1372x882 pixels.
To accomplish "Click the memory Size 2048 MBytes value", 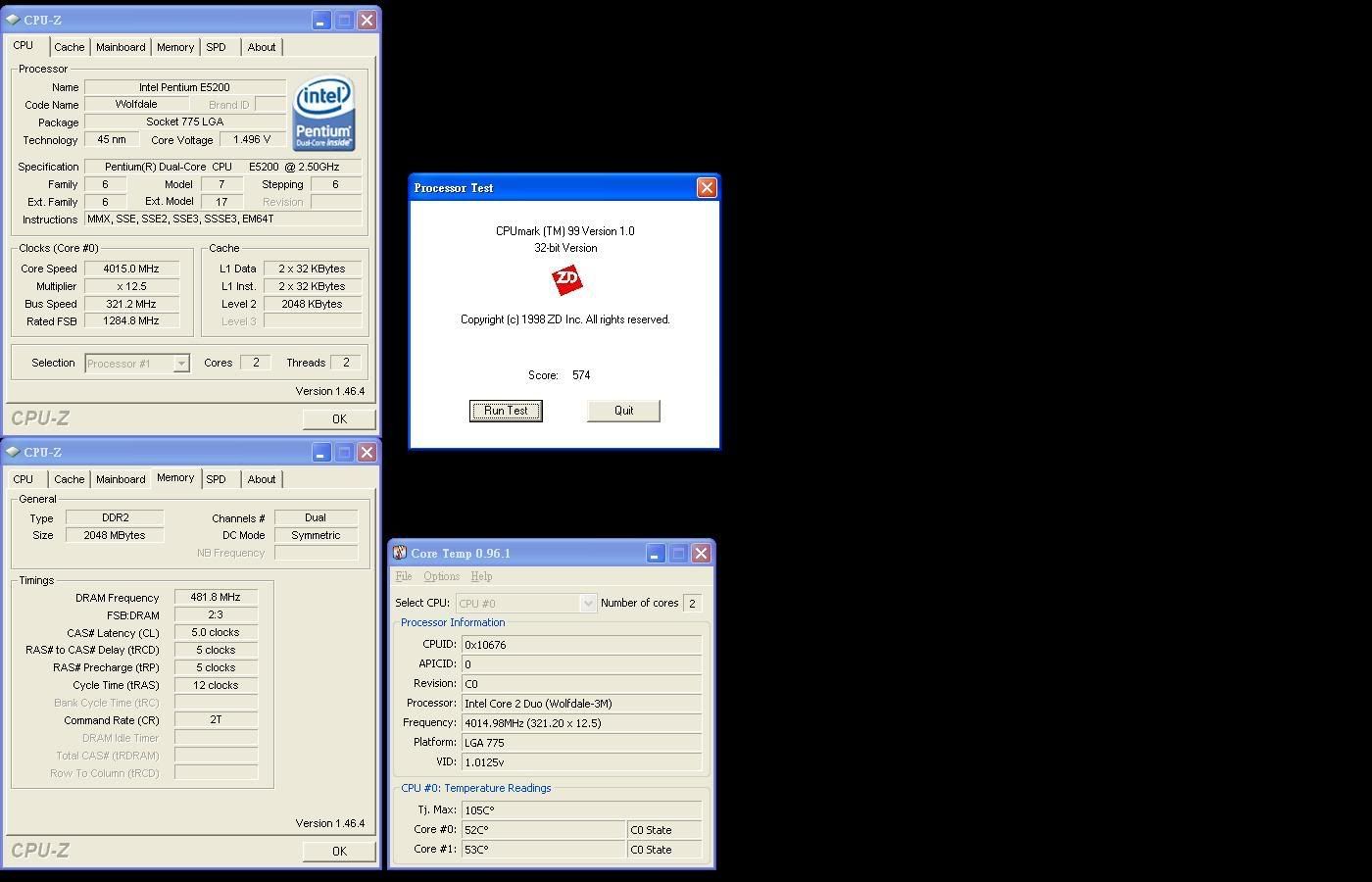I will pyautogui.click(x=115, y=535).
